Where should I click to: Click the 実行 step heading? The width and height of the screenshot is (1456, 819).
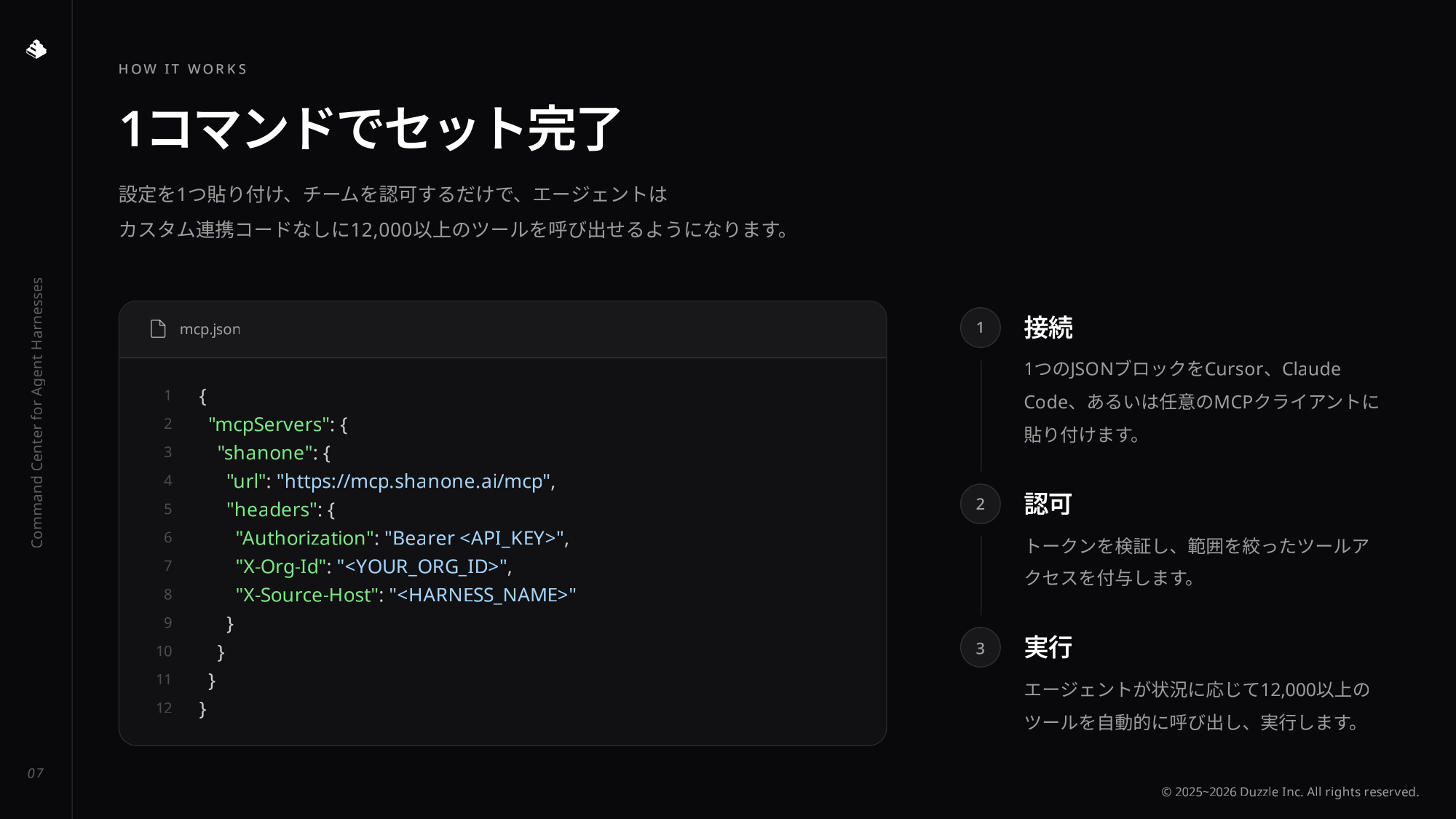tap(1048, 647)
